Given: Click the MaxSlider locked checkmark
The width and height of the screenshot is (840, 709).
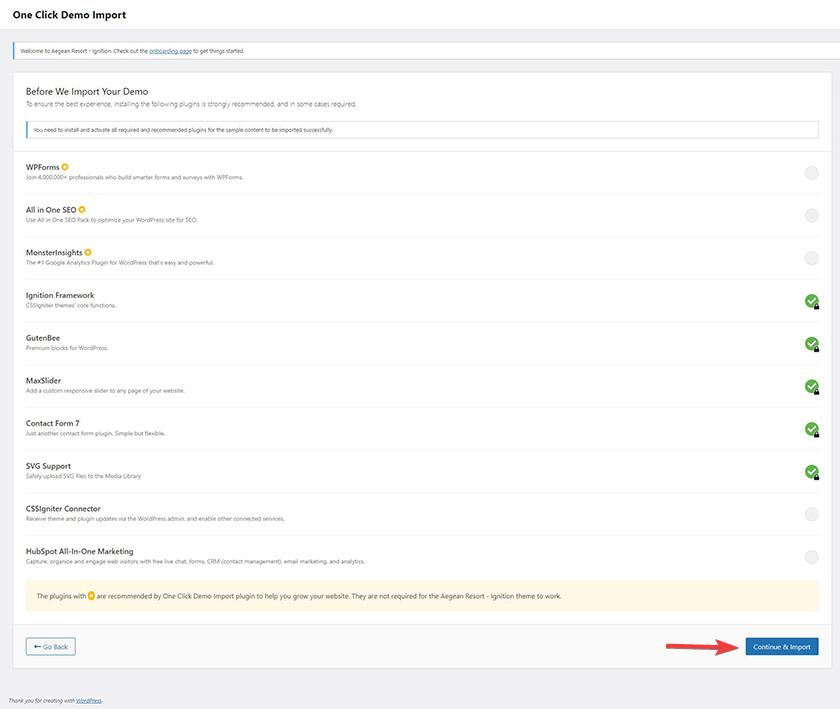Looking at the screenshot, I should 812,386.
